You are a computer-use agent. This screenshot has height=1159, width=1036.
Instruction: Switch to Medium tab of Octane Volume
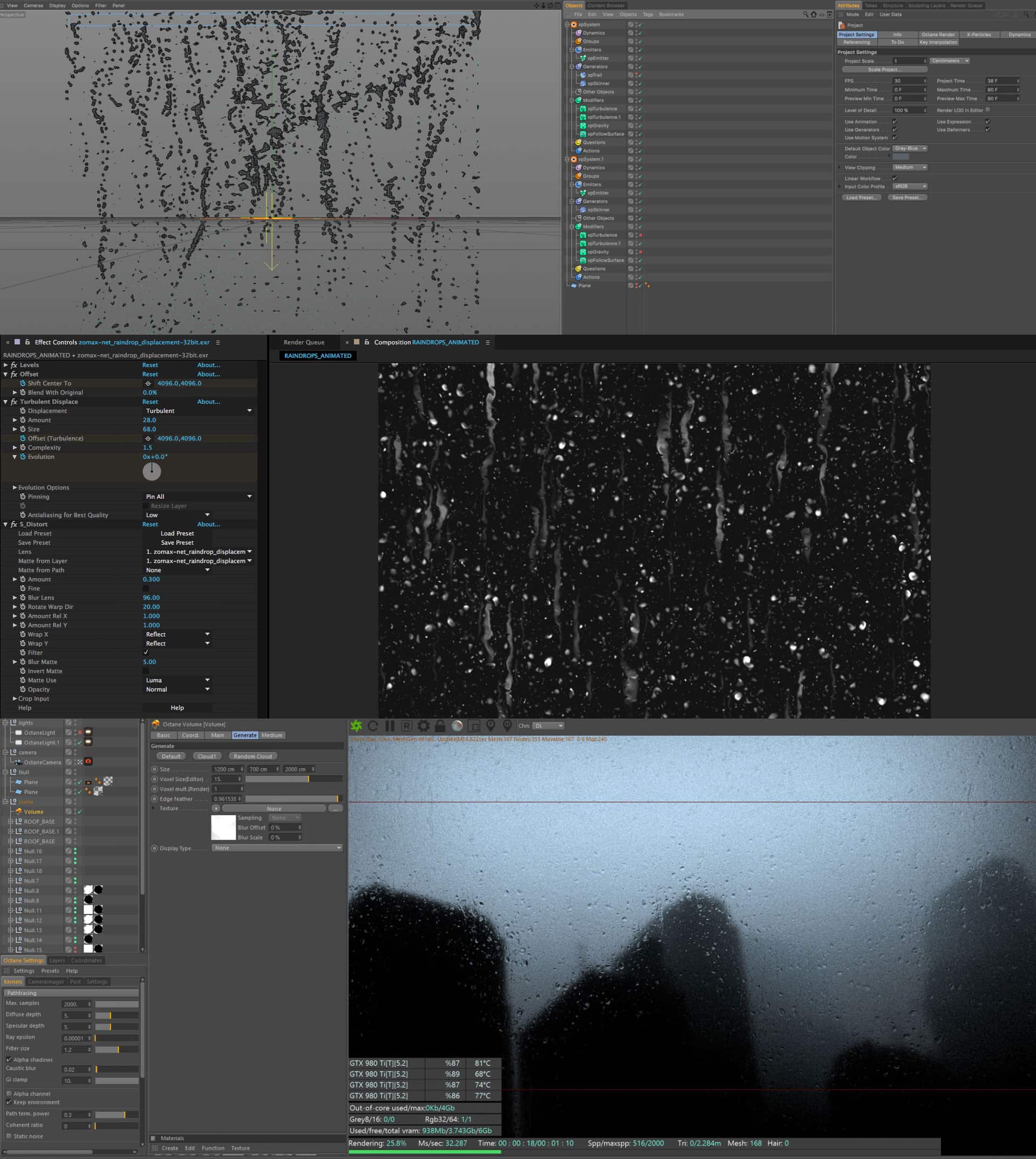(271, 735)
